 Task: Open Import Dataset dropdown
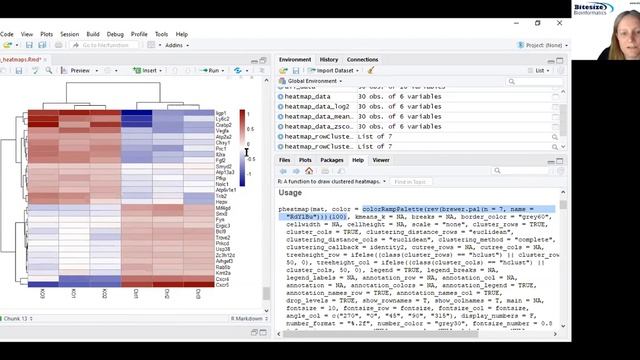coord(333,71)
